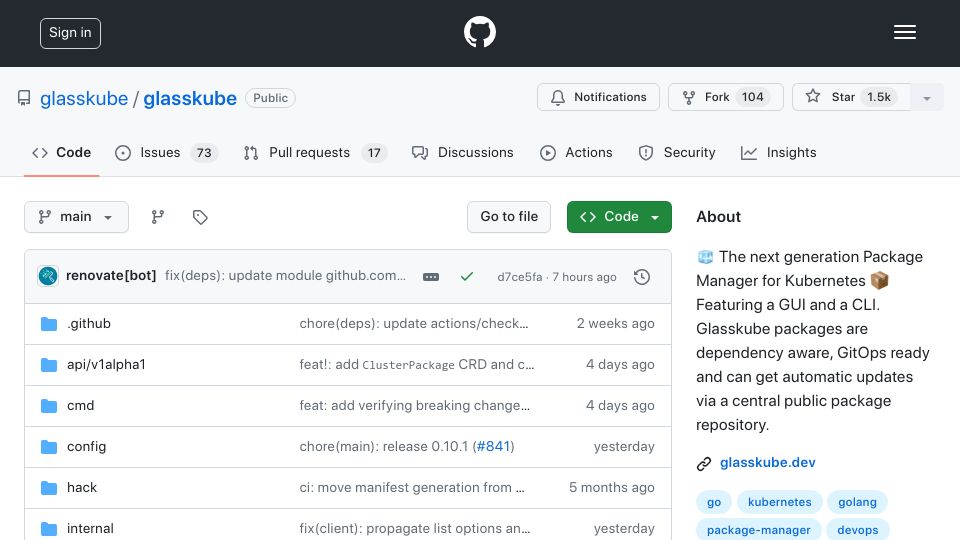Image resolution: width=960 pixels, height=540 pixels.
Task: Open the Actions tab
Action: pos(576,152)
